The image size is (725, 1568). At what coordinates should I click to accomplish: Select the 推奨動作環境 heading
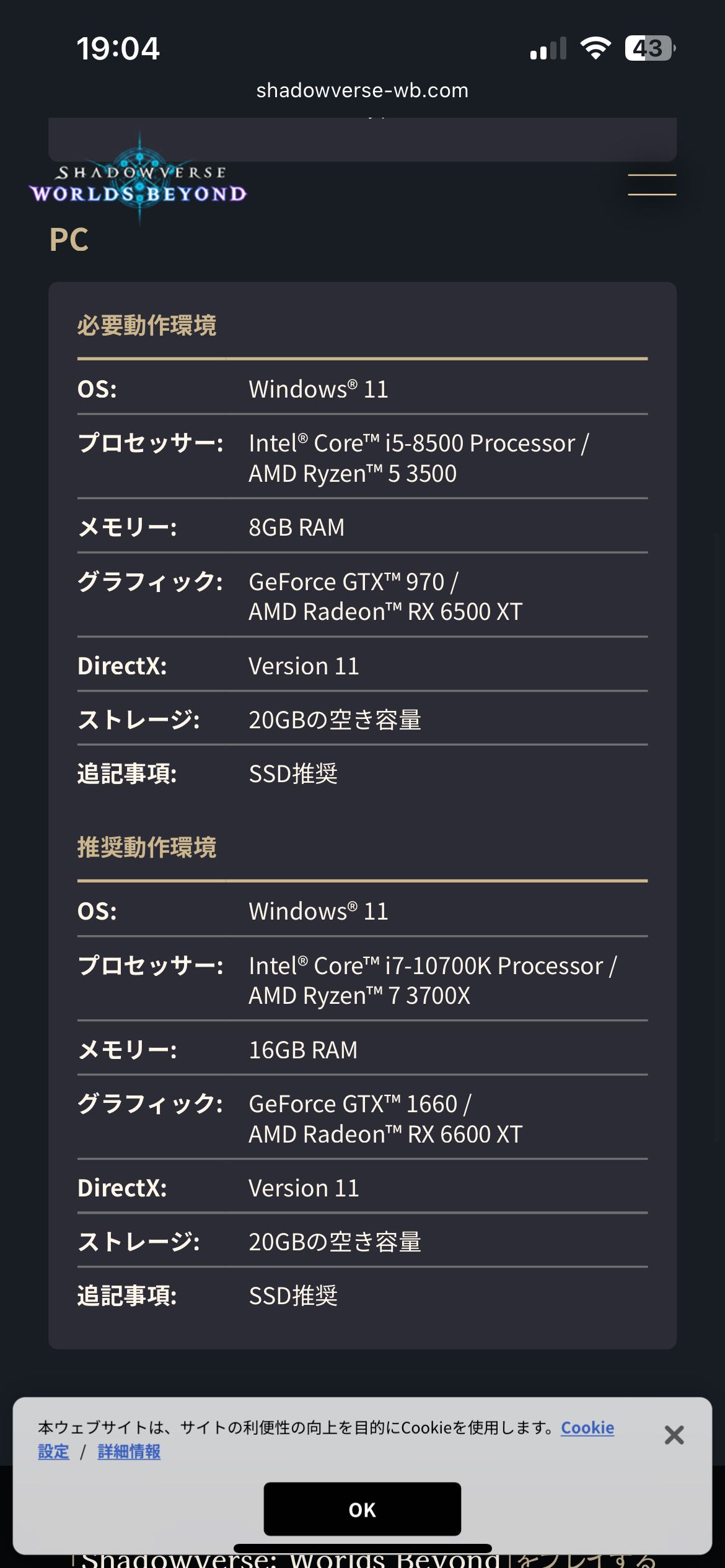point(147,848)
